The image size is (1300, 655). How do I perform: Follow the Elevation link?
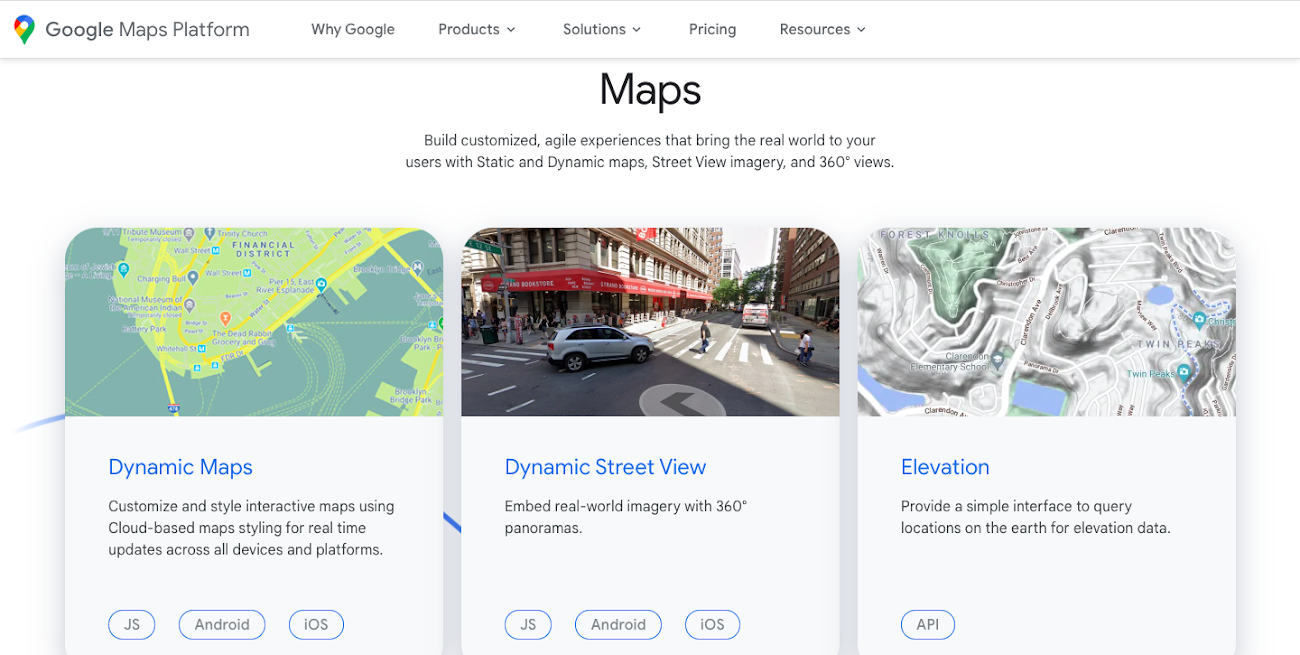[945, 467]
